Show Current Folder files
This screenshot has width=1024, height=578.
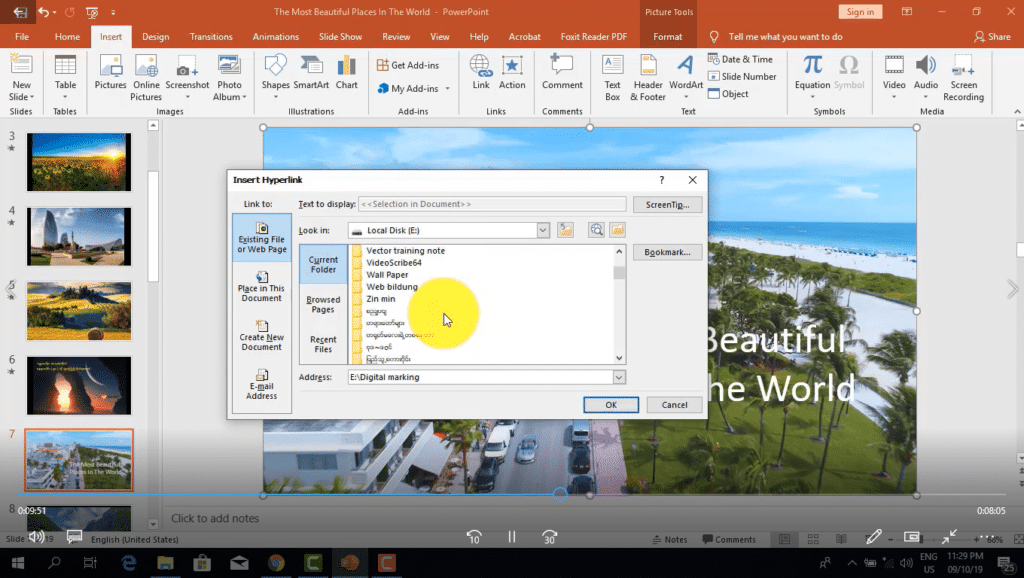coord(323,264)
